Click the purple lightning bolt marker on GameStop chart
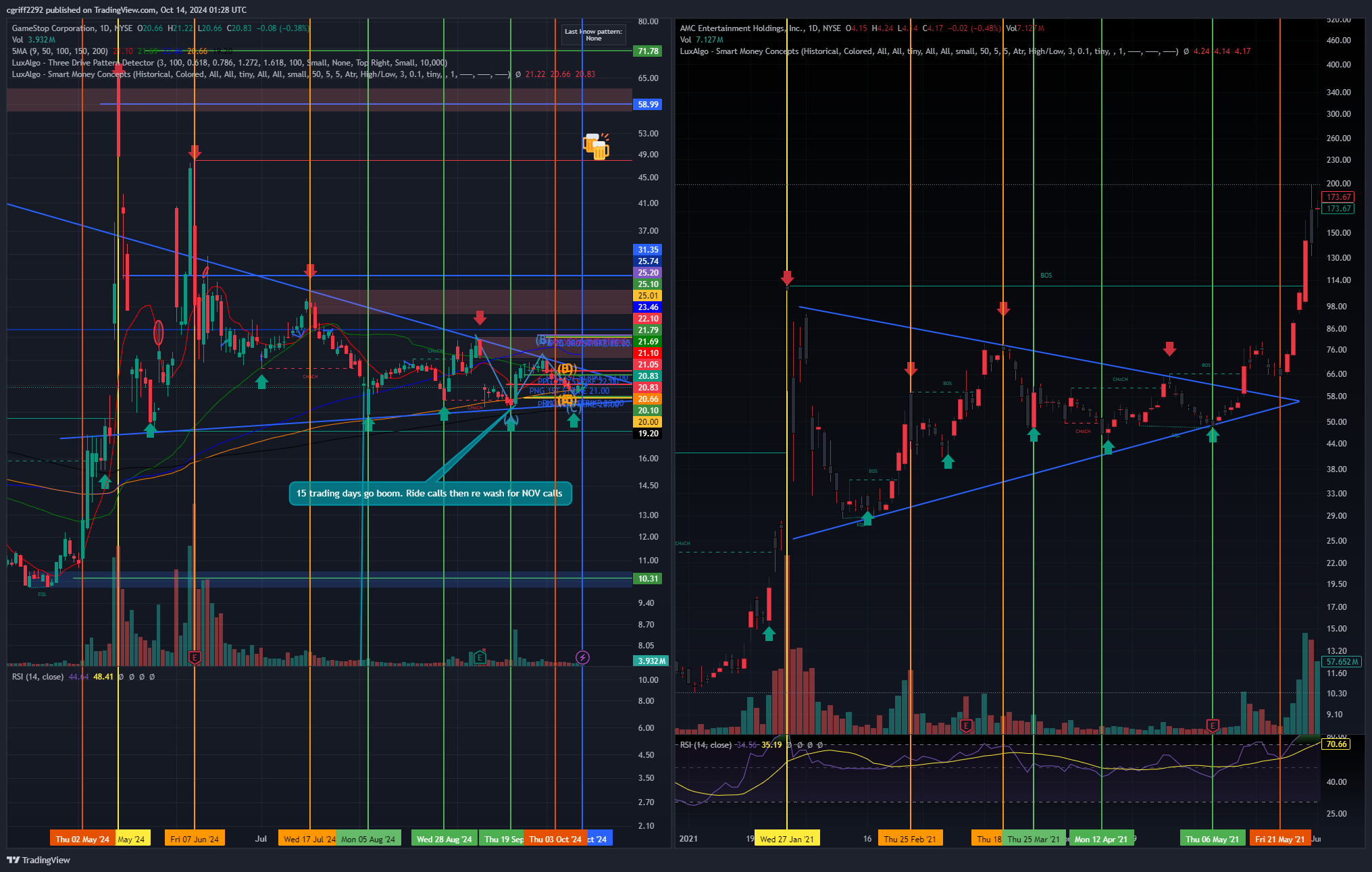1372x872 pixels. tap(582, 657)
